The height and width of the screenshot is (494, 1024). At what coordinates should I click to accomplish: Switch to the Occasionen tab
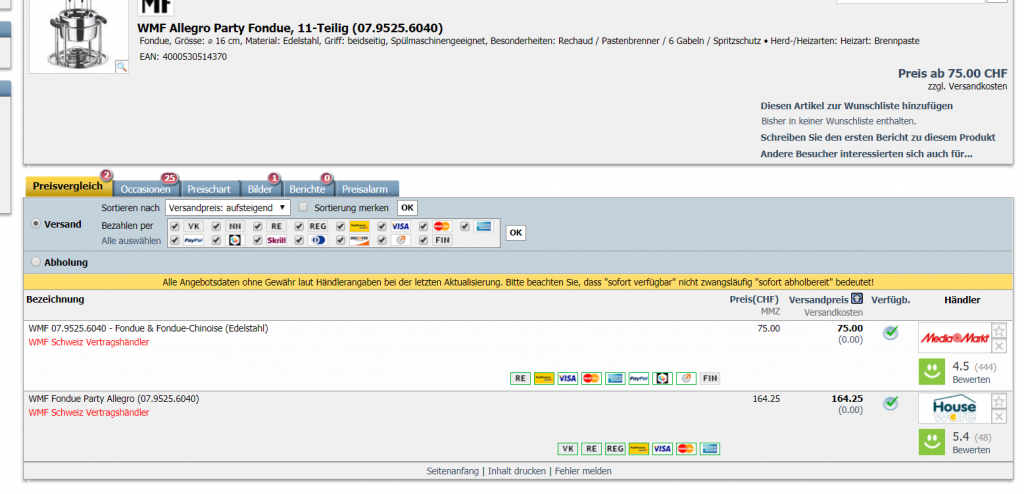146,189
